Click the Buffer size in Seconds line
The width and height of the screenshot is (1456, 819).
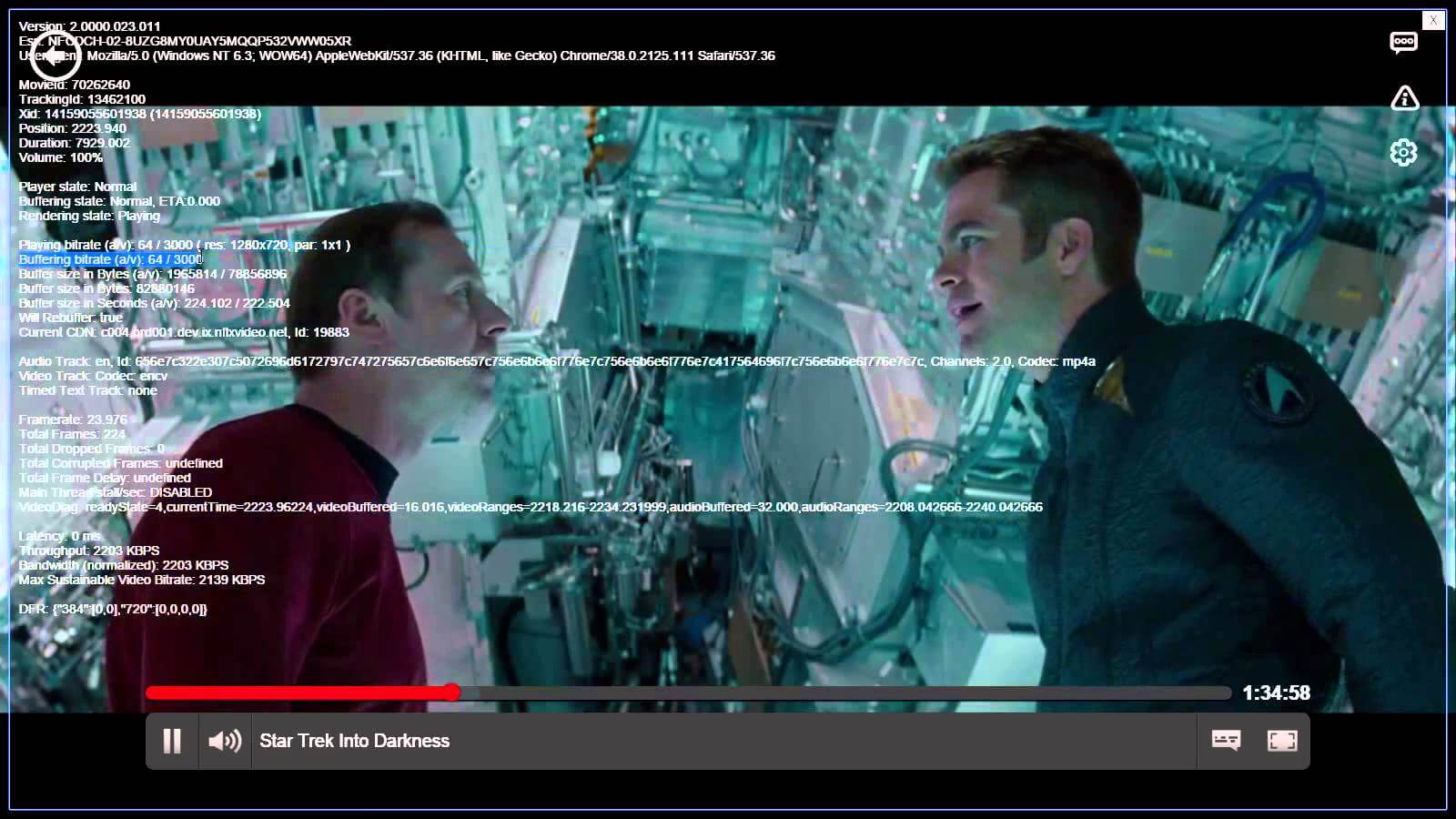click(155, 303)
